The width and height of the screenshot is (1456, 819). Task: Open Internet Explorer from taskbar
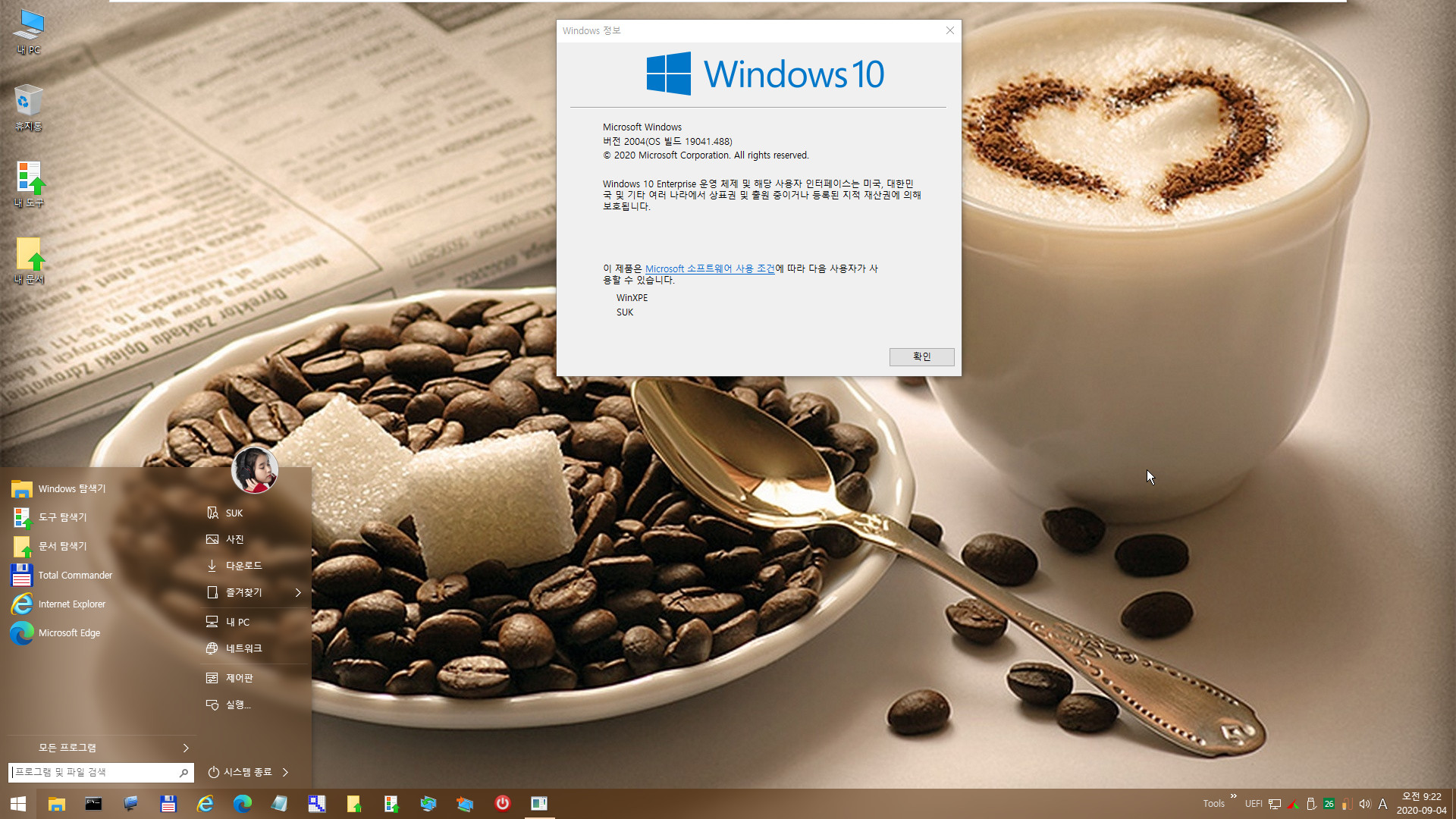(x=205, y=804)
